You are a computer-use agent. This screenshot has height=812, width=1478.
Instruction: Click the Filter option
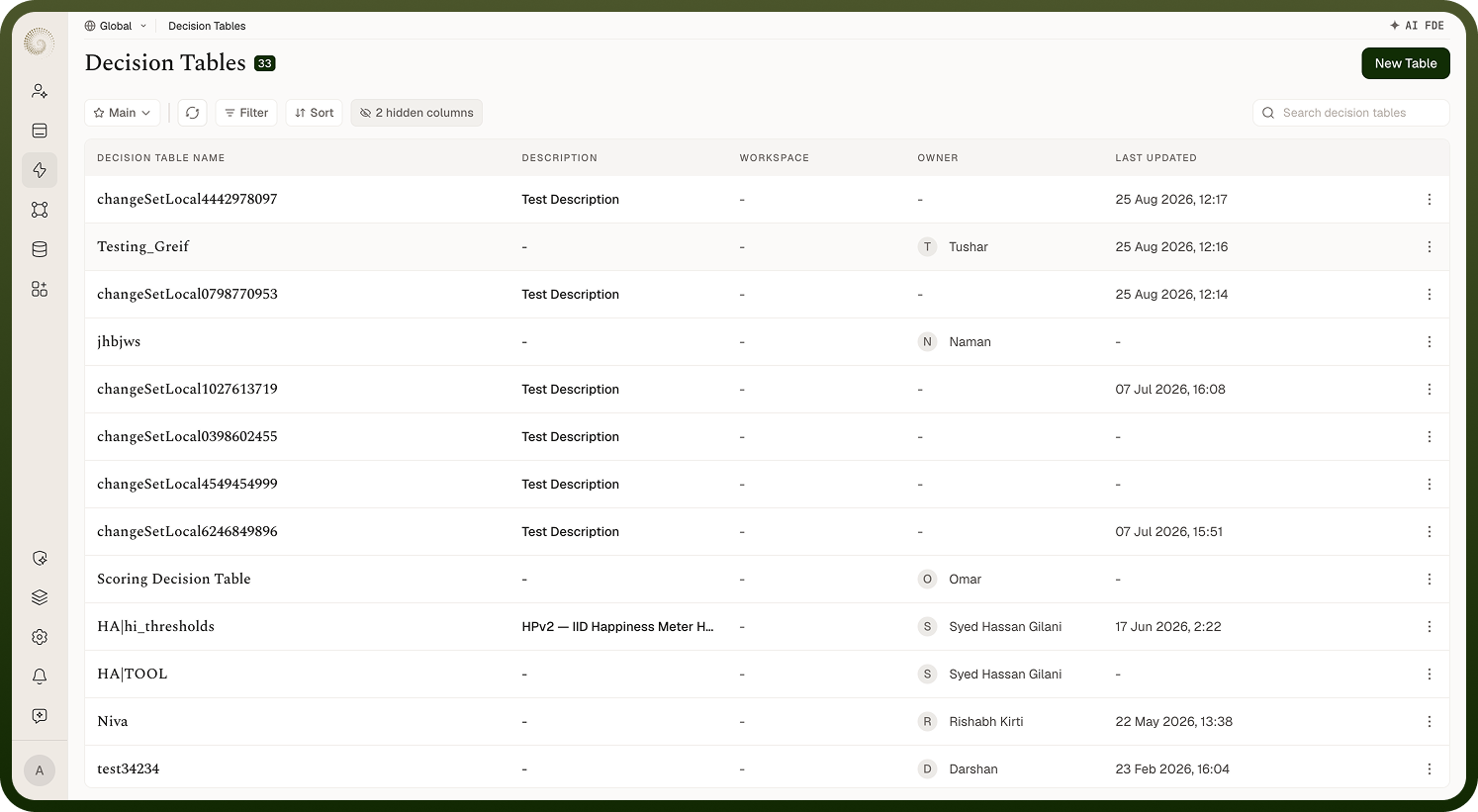246,113
